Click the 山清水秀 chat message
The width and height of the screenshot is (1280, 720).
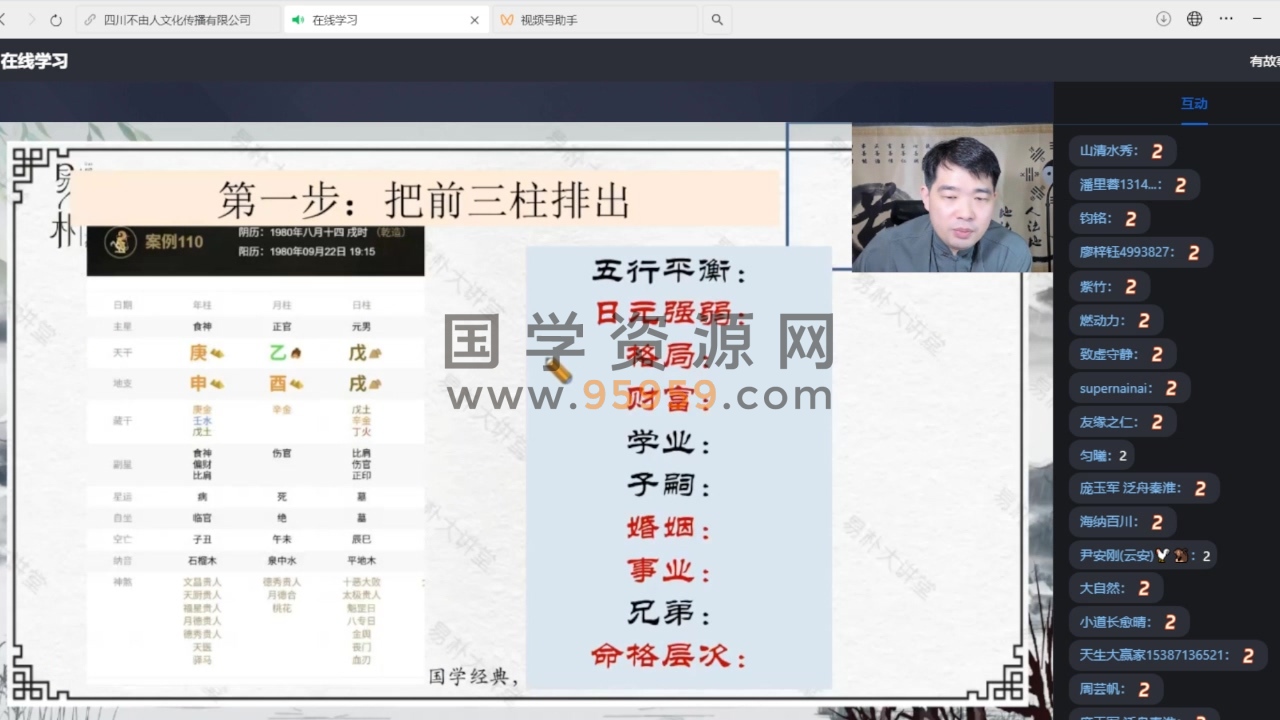pyautogui.click(x=1120, y=151)
